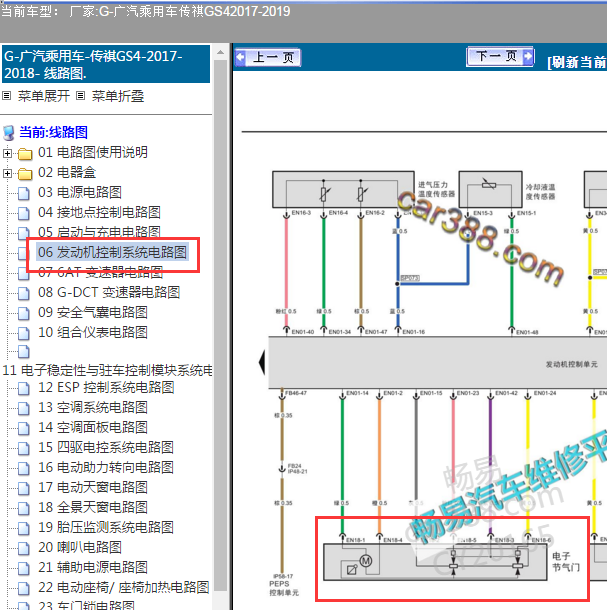Click the 菜单折叠 list icon
This screenshot has height=610, width=607.
coord(80,95)
